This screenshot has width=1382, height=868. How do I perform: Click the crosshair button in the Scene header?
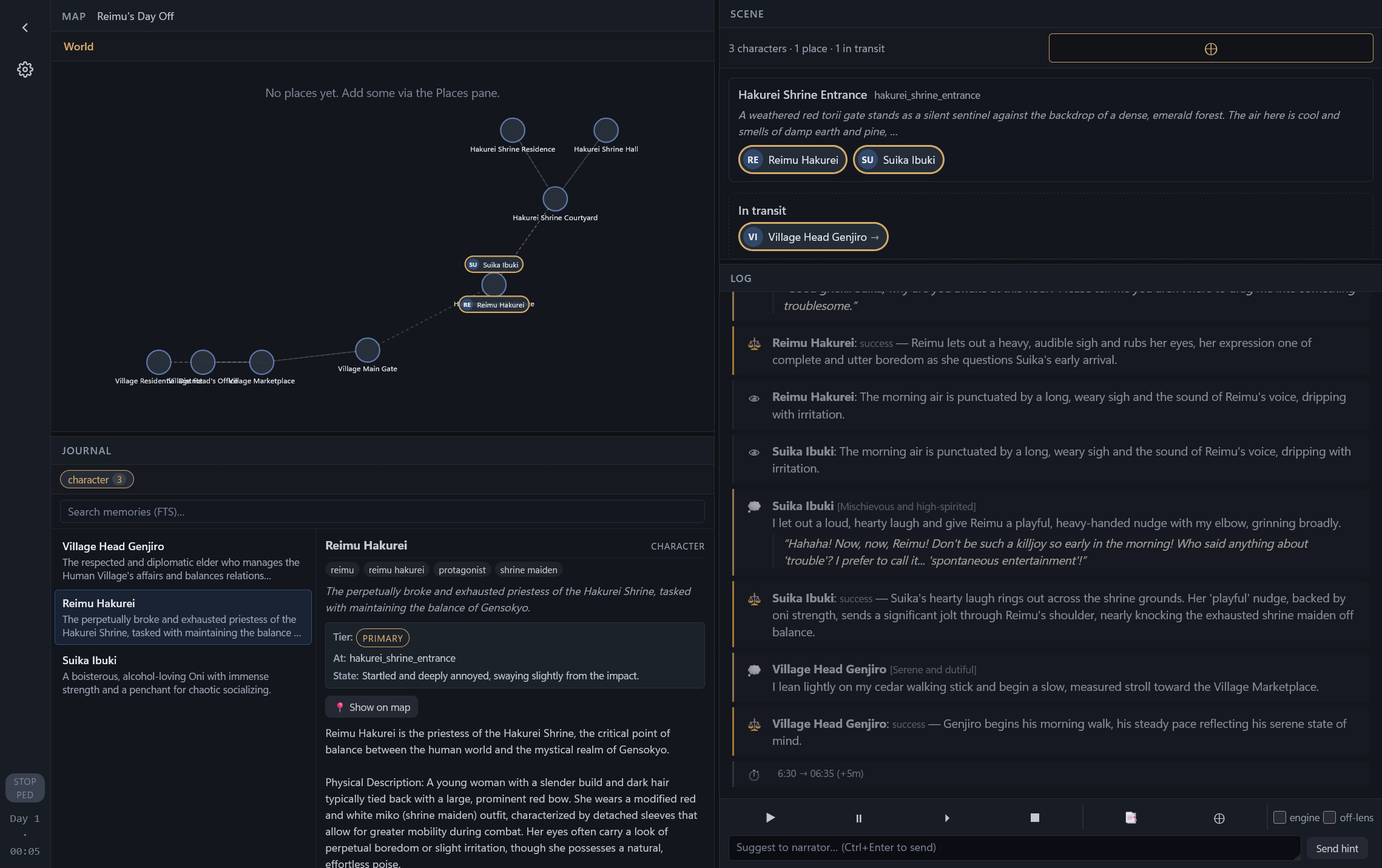click(1210, 49)
